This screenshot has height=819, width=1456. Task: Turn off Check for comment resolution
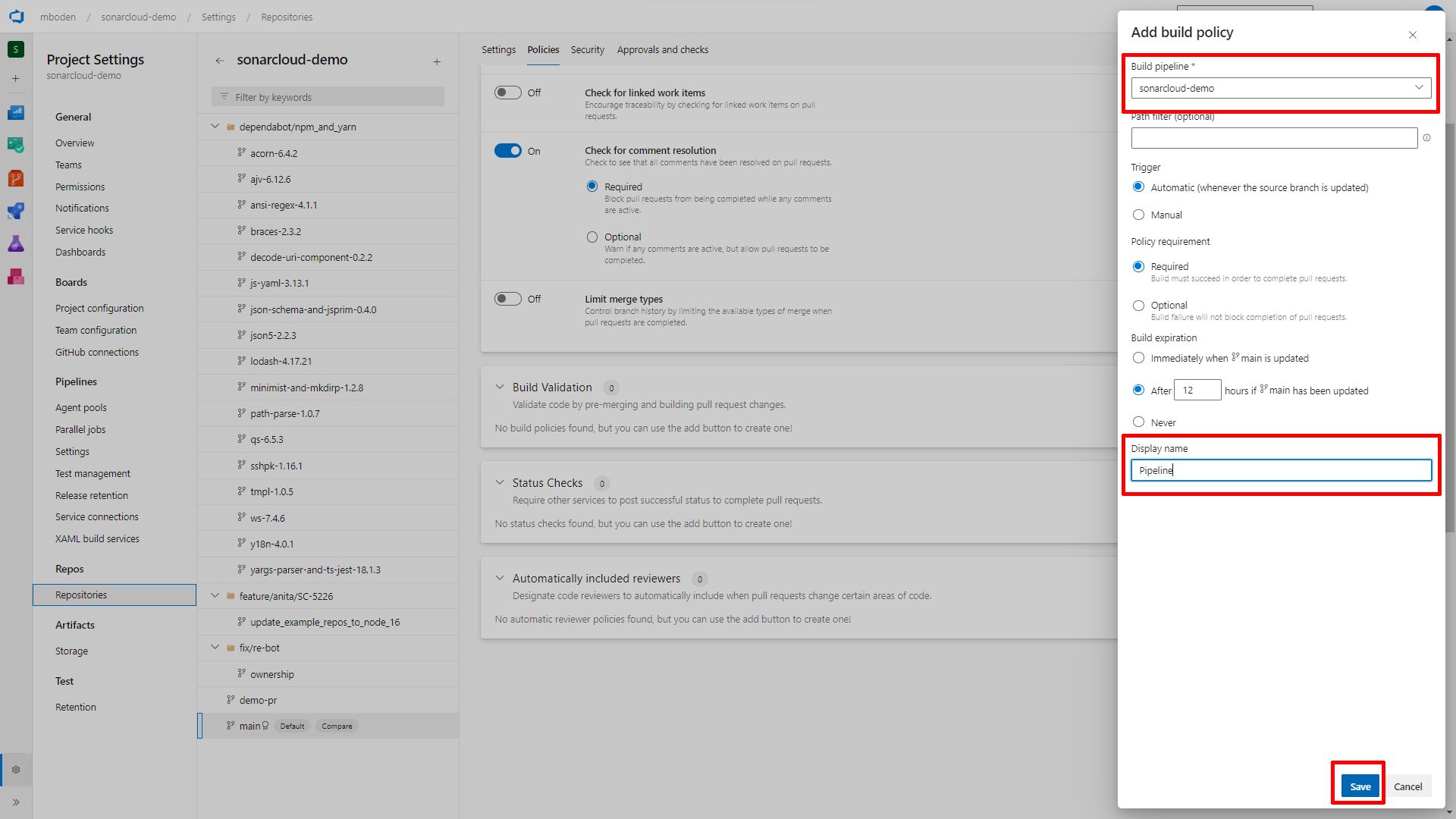[507, 151]
